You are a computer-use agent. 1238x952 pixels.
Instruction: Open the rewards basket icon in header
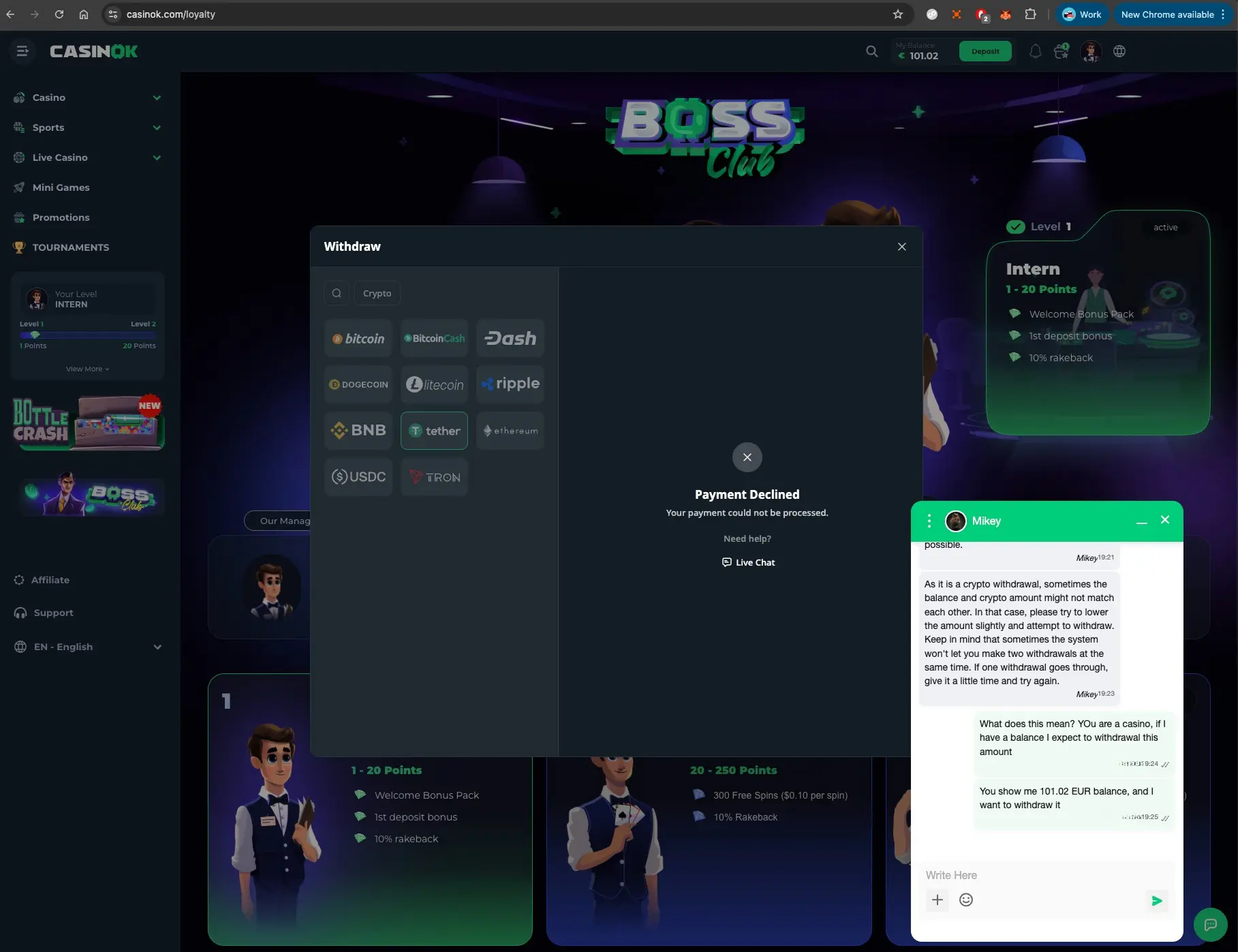[x=1061, y=51]
